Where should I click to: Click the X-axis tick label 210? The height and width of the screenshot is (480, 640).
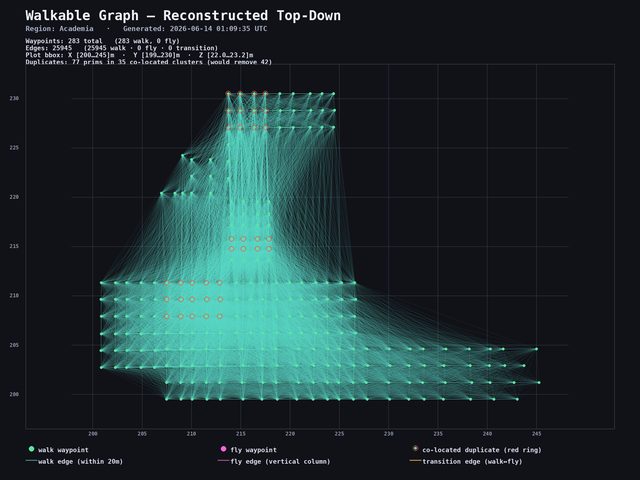click(191, 434)
